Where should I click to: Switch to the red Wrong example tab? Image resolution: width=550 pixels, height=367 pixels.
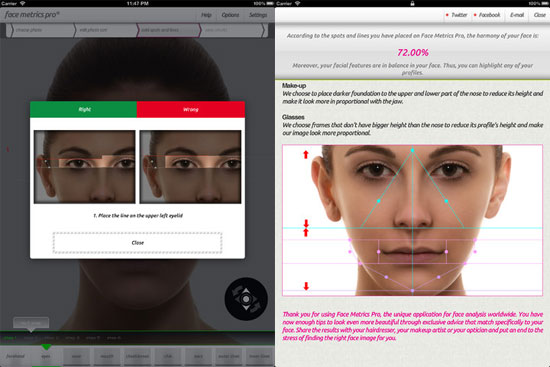(191, 109)
